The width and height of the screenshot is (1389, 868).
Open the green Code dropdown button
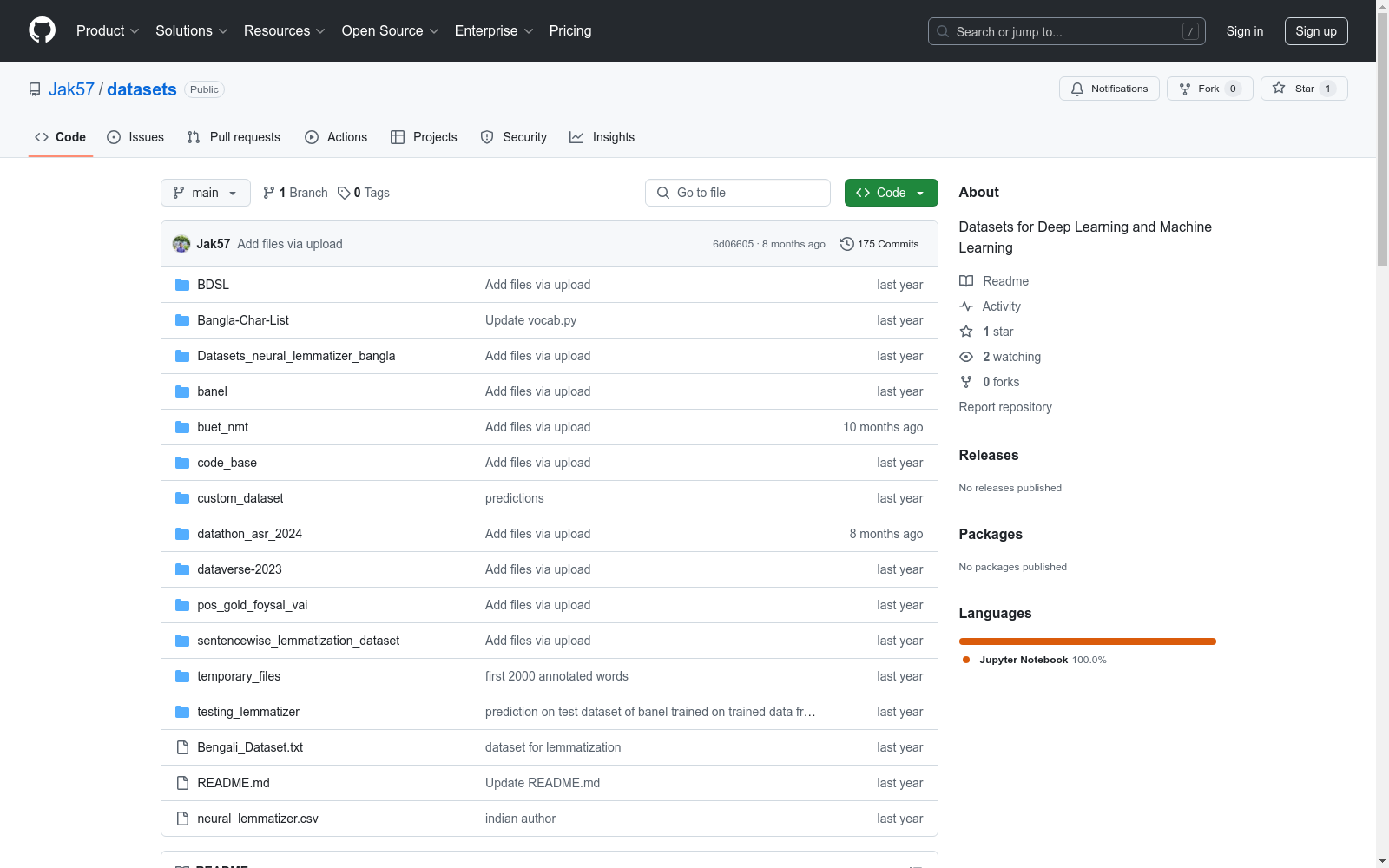(x=891, y=193)
